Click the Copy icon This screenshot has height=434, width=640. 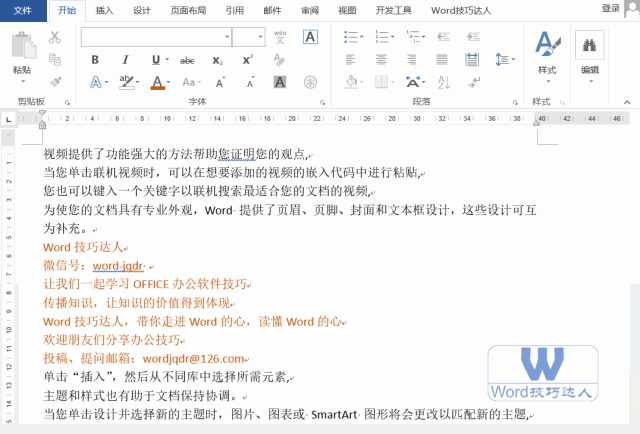click(55, 60)
